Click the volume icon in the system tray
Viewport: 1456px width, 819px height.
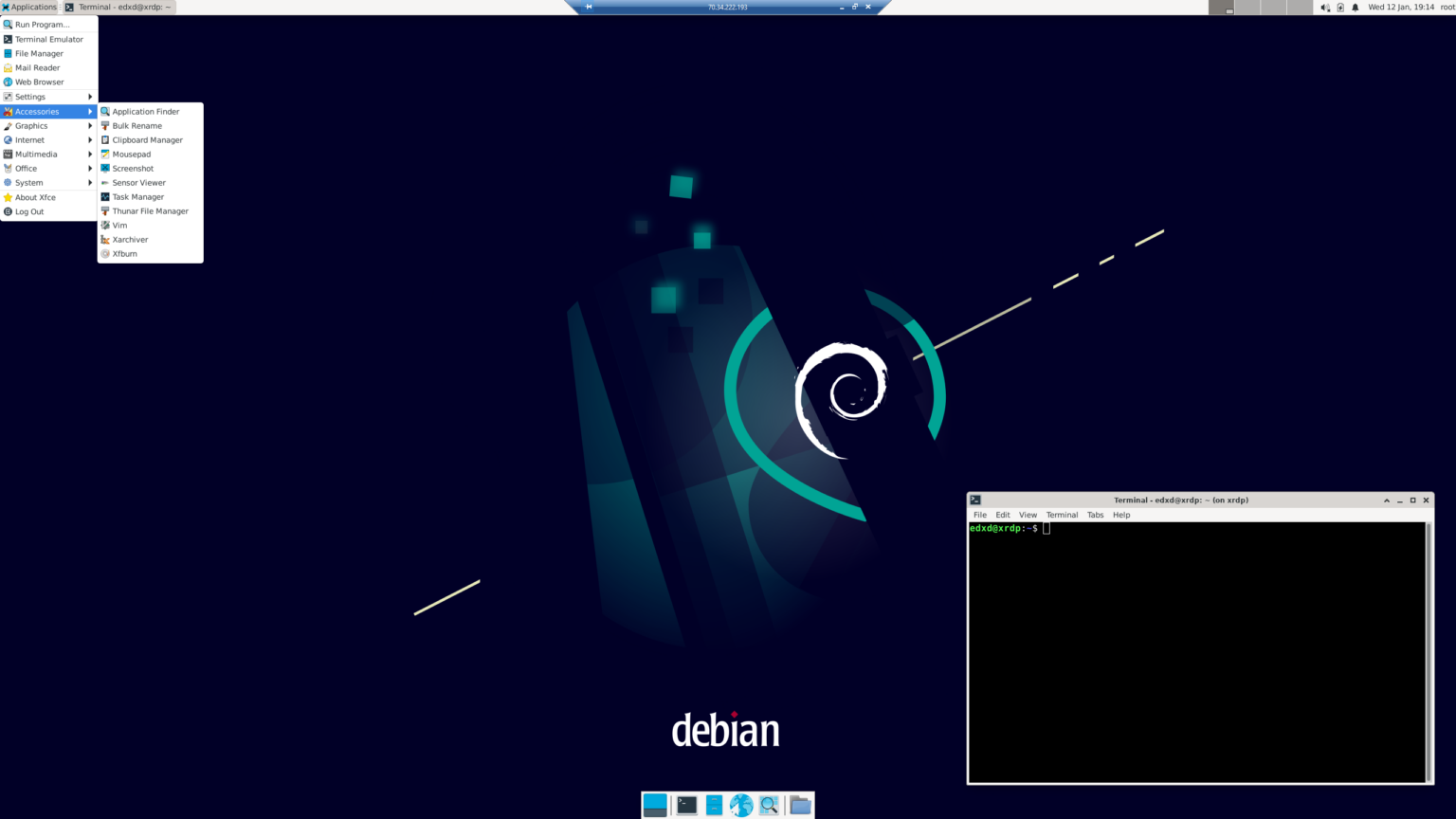(x=1324, y=7)
